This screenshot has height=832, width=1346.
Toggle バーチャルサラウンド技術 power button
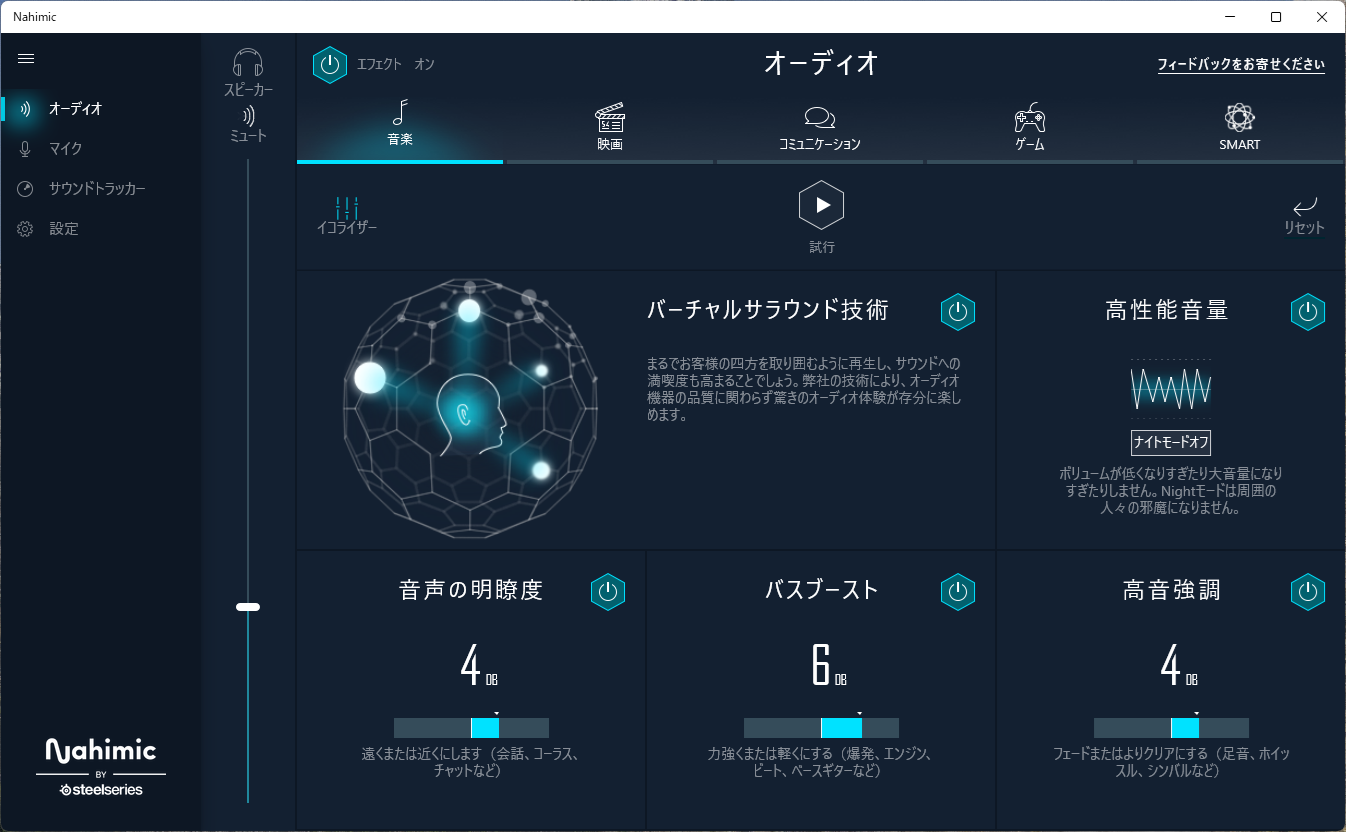click(958, 312)
